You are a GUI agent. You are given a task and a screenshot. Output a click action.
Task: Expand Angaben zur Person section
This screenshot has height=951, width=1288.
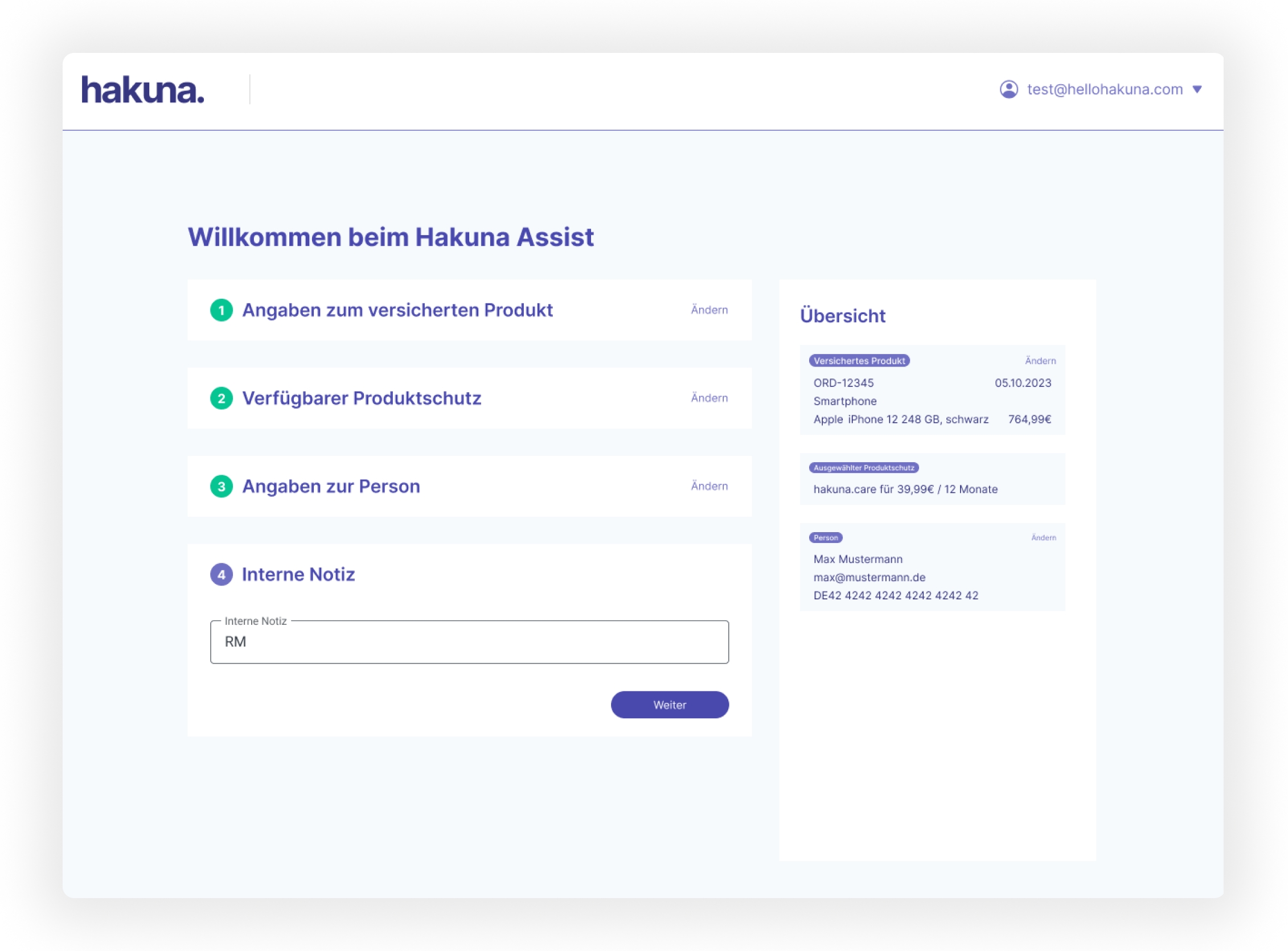point(331,487)
